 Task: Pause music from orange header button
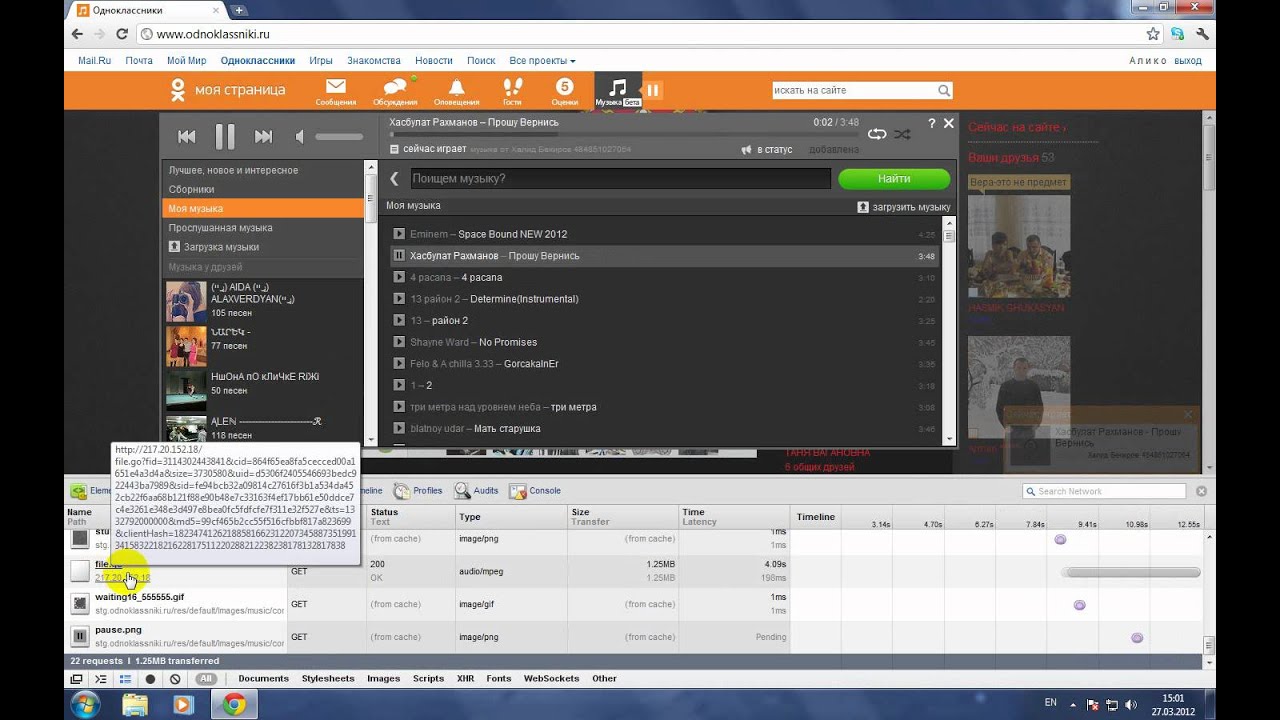[652, 91]
